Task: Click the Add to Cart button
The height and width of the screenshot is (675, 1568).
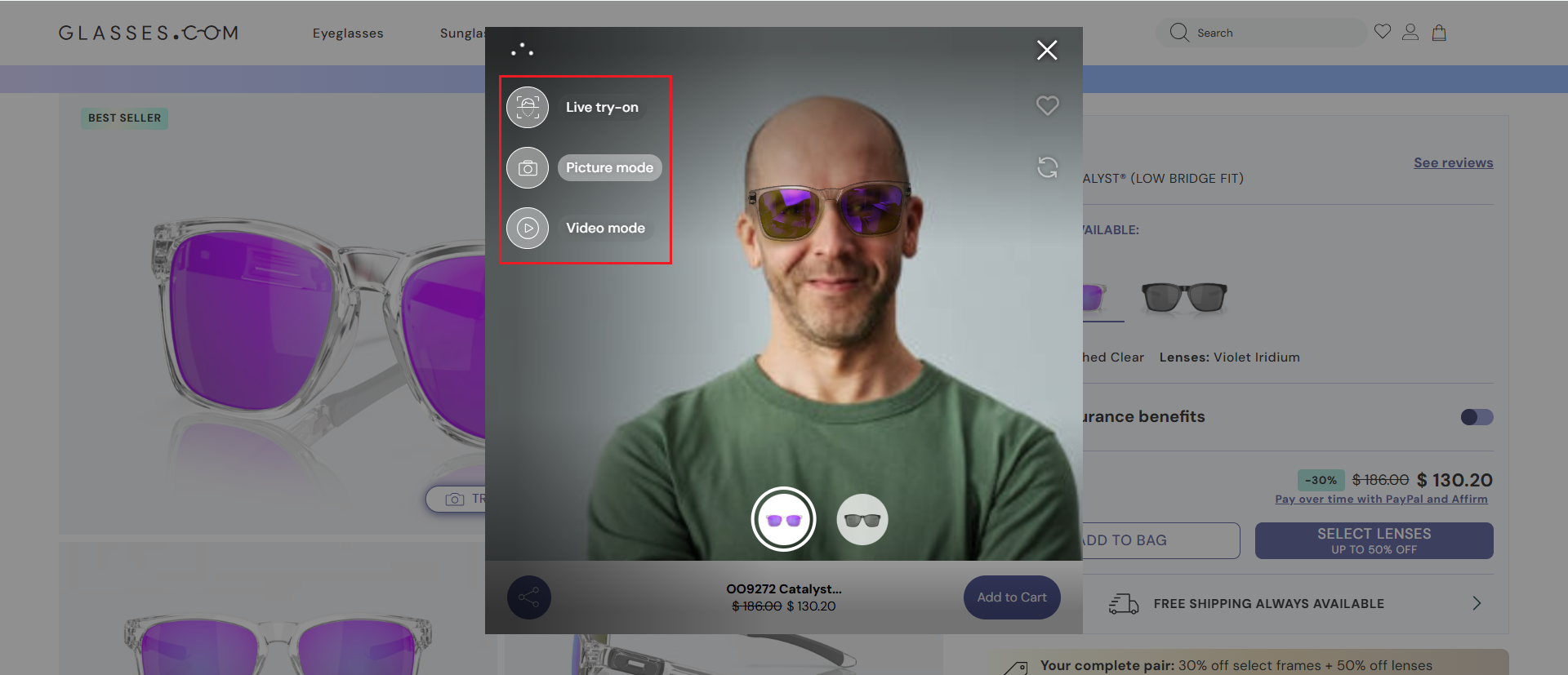Action: (x=1011, y=597)
